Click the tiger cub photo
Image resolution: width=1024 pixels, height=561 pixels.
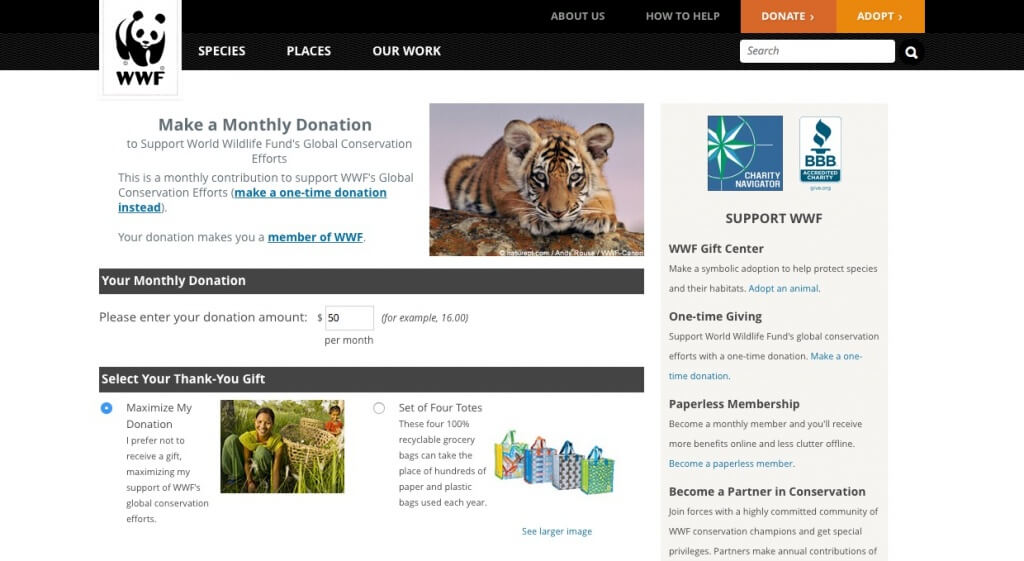[x=536, y=180]
